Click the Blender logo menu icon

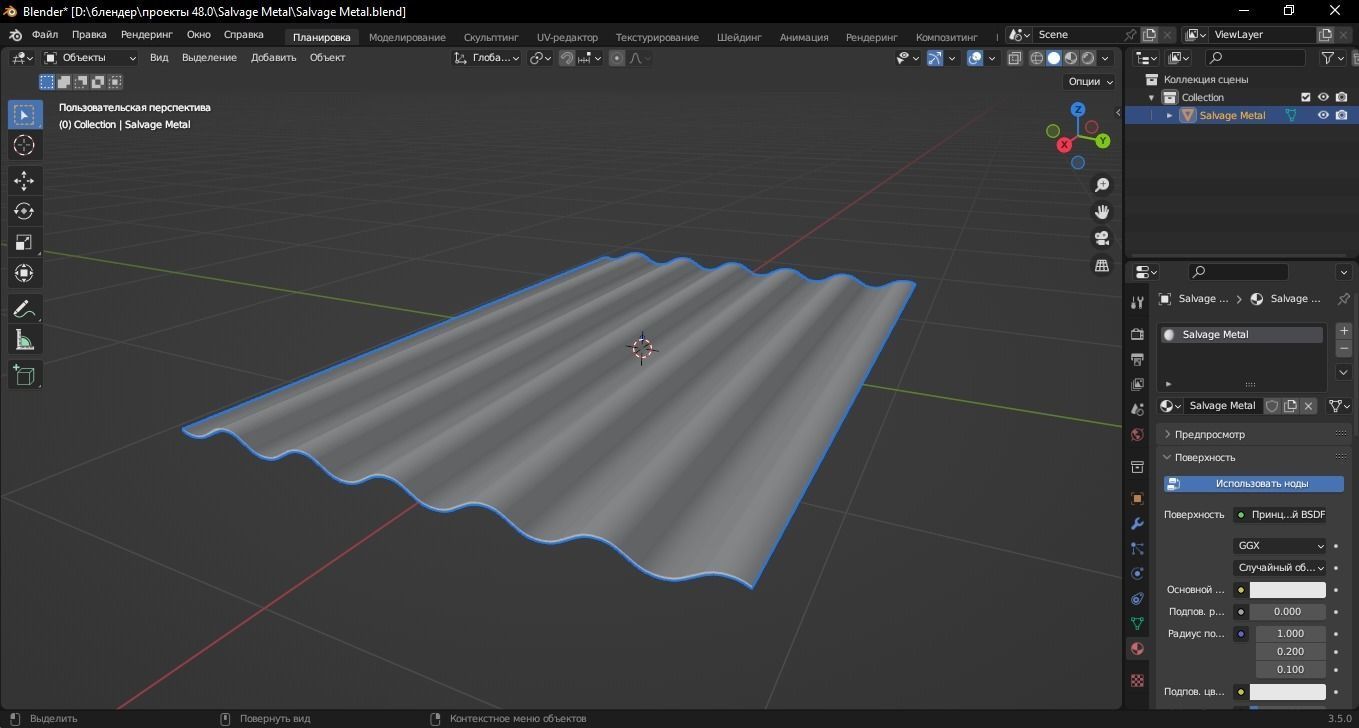pos(16,35)
